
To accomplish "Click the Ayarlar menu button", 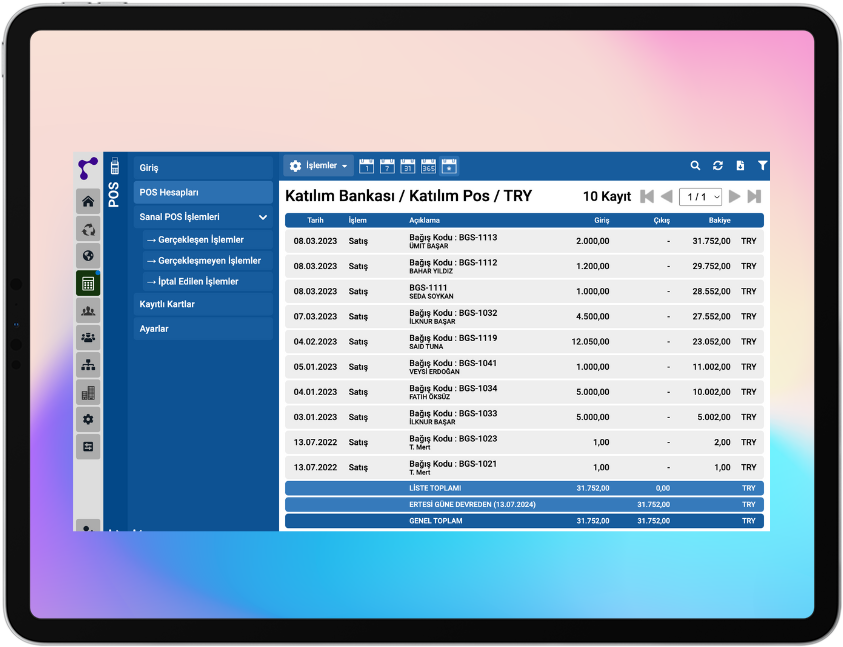I will (x=203, y=329).
